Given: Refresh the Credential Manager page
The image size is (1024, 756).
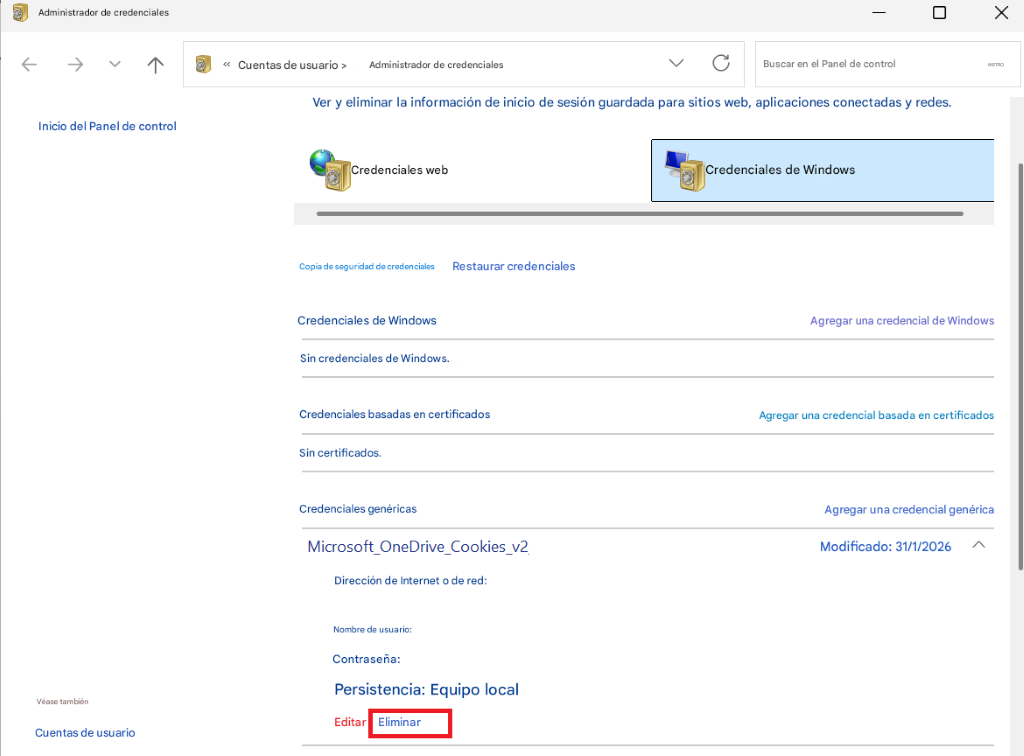Looking at the screenshot, I should tap(721, 63).
